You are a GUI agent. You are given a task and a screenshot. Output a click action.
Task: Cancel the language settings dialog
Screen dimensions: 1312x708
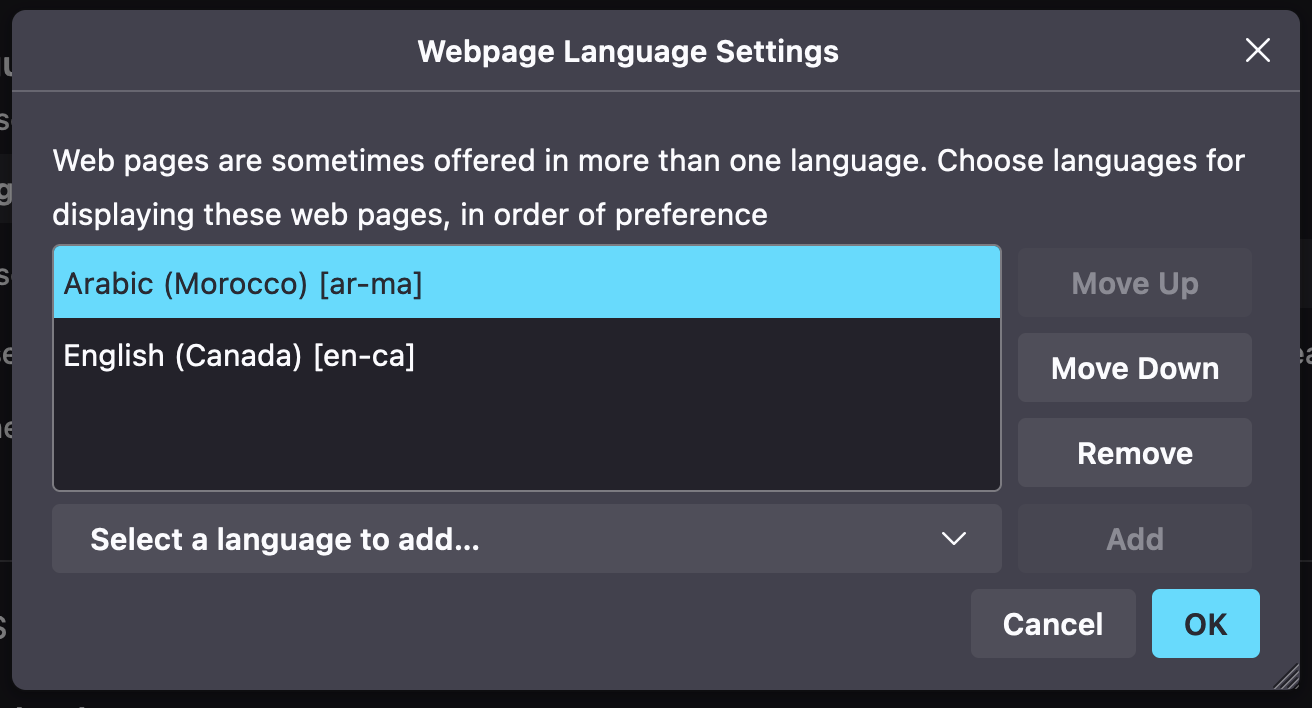coord(1053,623)
